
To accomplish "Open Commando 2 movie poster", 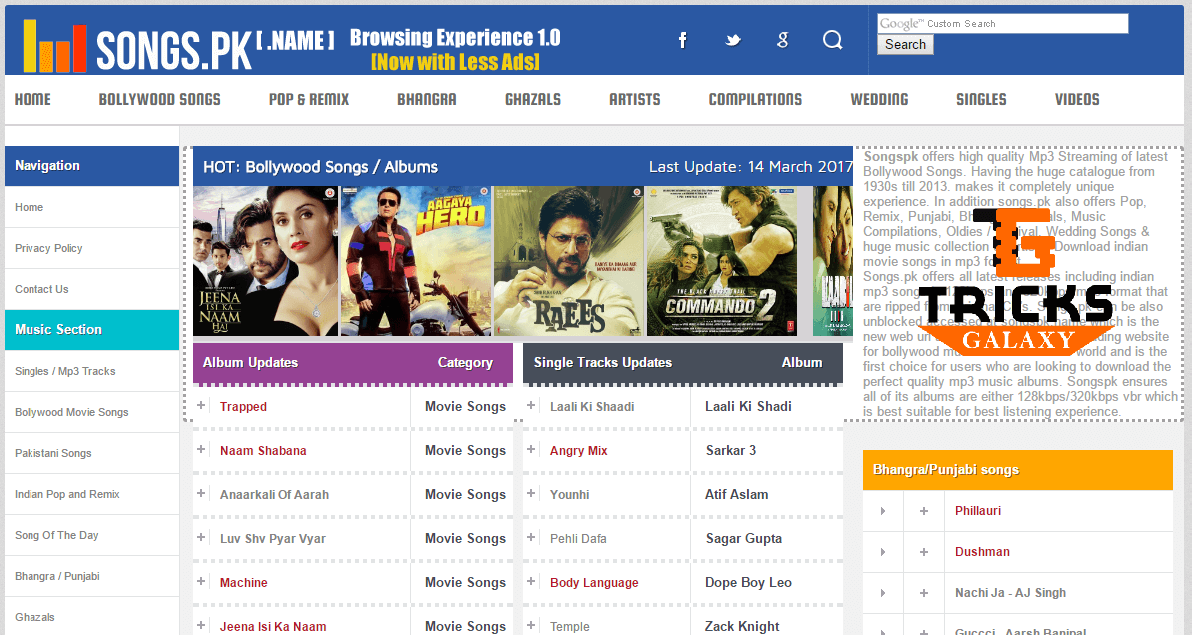I will pos(721,261).
